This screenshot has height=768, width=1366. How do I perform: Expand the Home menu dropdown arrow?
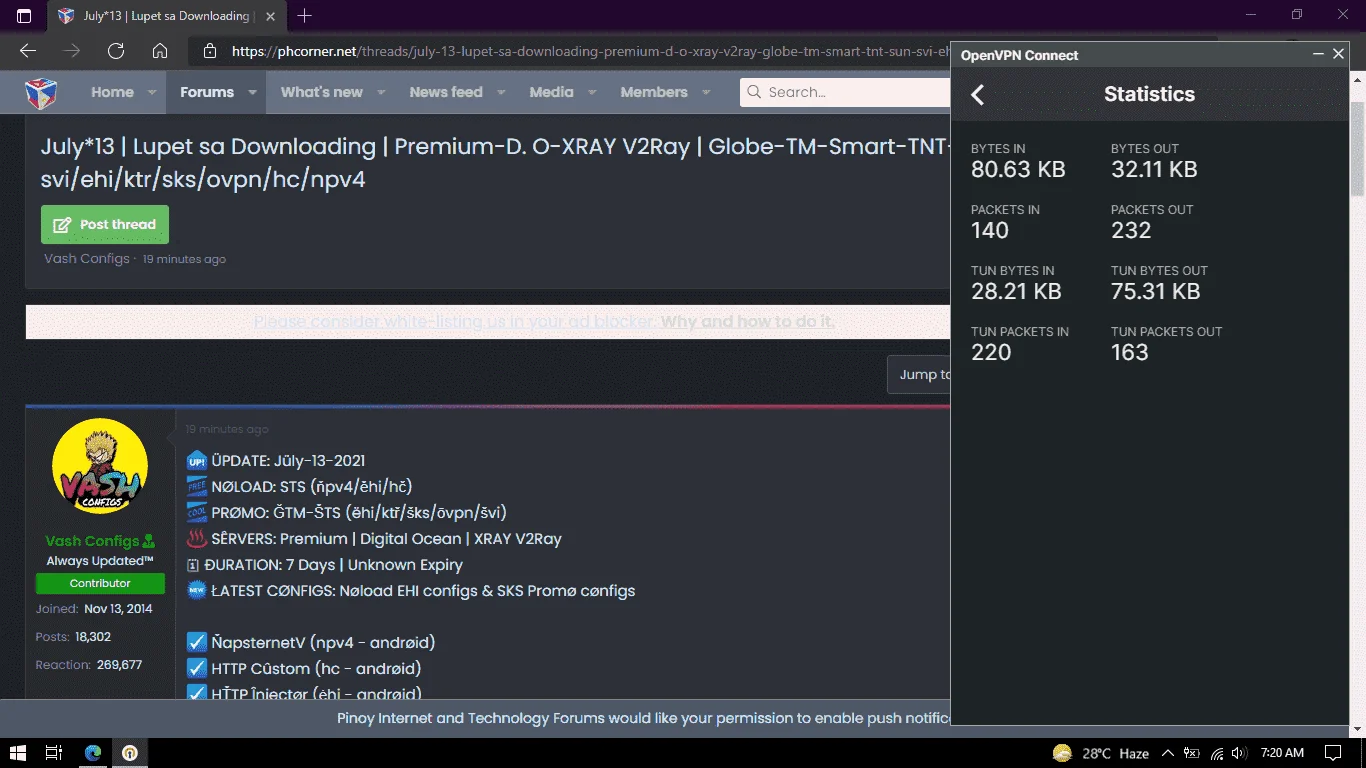click(x=152, y=92)
